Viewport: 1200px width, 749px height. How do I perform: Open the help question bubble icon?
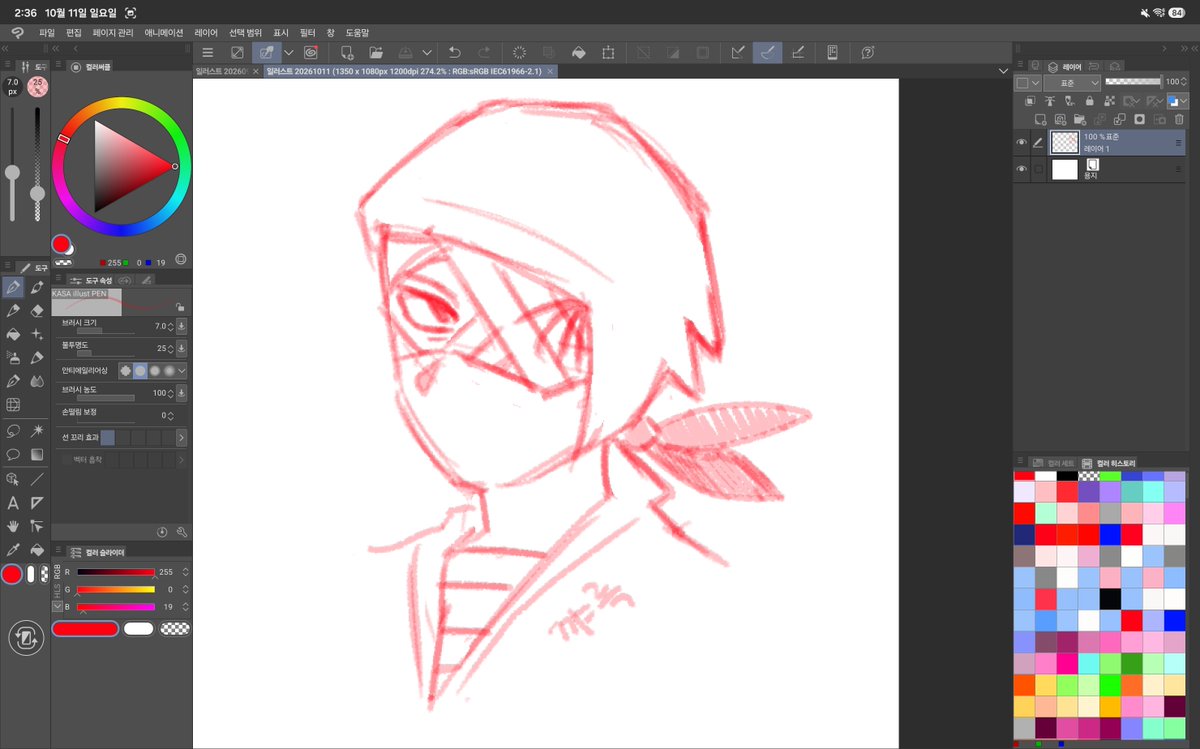tap(868, 52)
